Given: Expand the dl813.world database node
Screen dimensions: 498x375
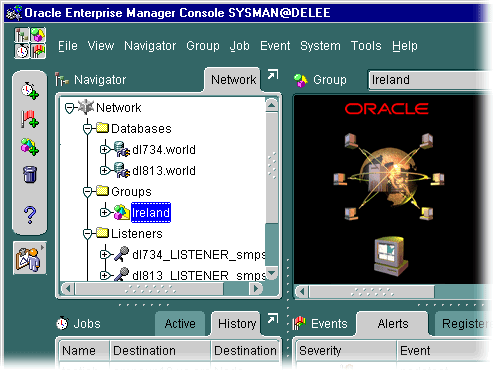Looking at the screenshot, I should pos(105,171).
